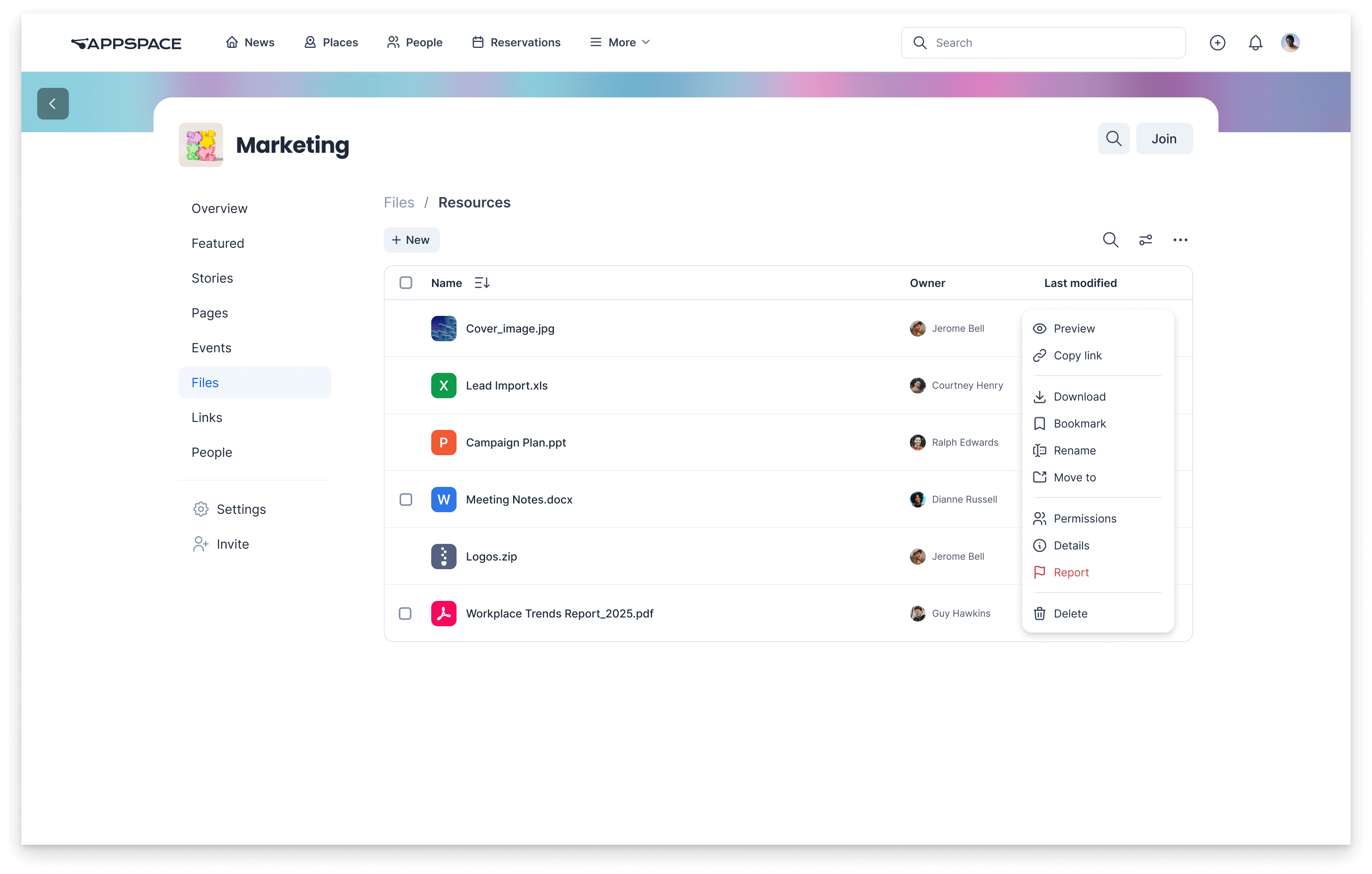Viewport: 1372px width, 874px height.
Task: Select the Invite person icon
Action: pos(200,544)
